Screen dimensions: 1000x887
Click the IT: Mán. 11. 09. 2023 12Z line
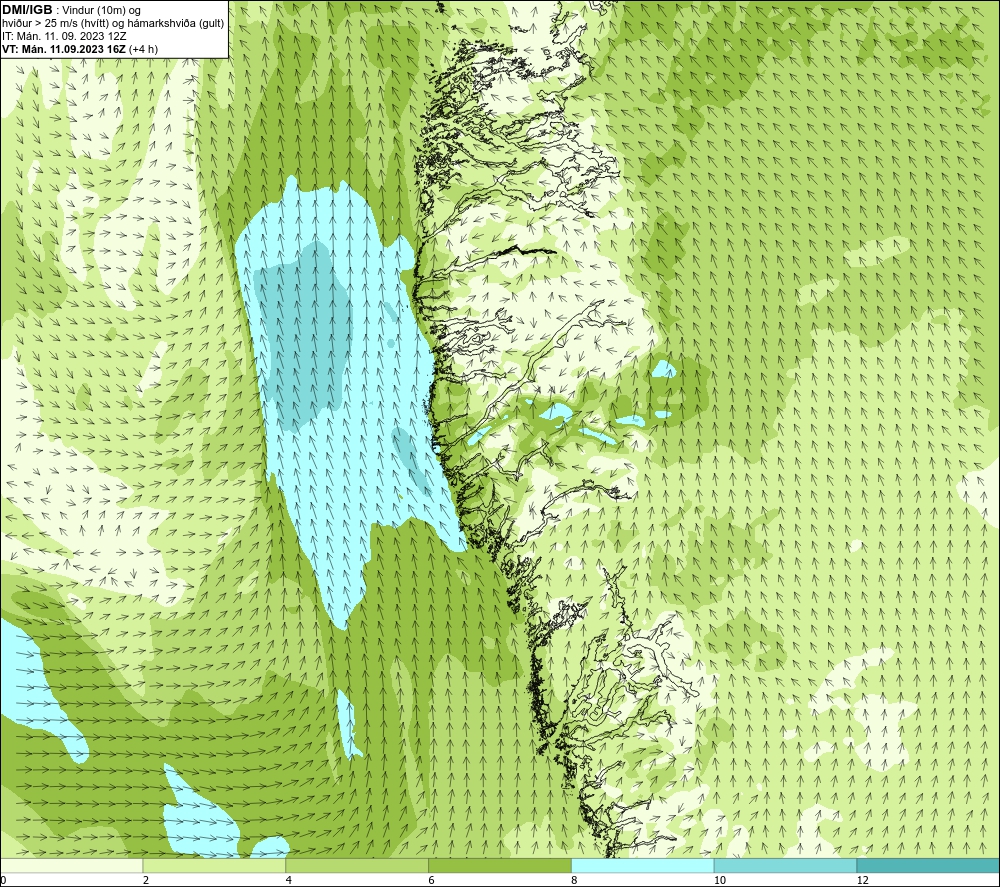coord(64,36)
